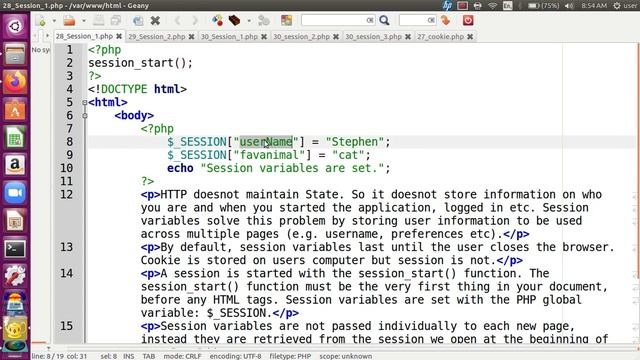Click on "favanimal" key in line 9

(269, 155)
